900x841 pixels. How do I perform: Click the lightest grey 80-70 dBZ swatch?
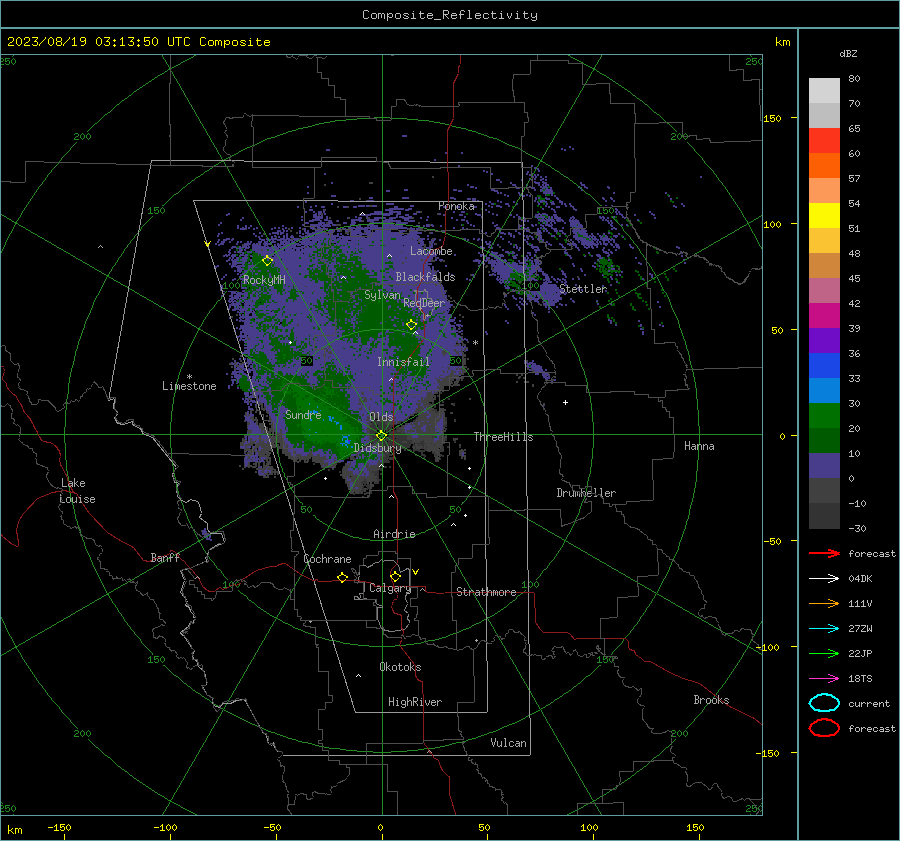pos(824,91)
